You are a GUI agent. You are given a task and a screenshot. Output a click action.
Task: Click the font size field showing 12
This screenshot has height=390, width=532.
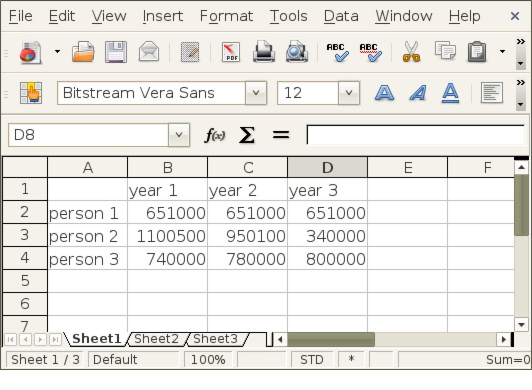[x=308, y=93]
